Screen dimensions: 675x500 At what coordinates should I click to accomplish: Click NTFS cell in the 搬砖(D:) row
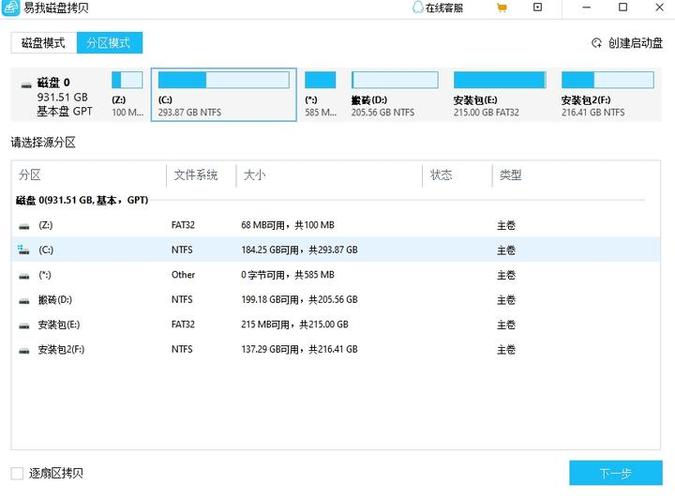coord(182,300)
